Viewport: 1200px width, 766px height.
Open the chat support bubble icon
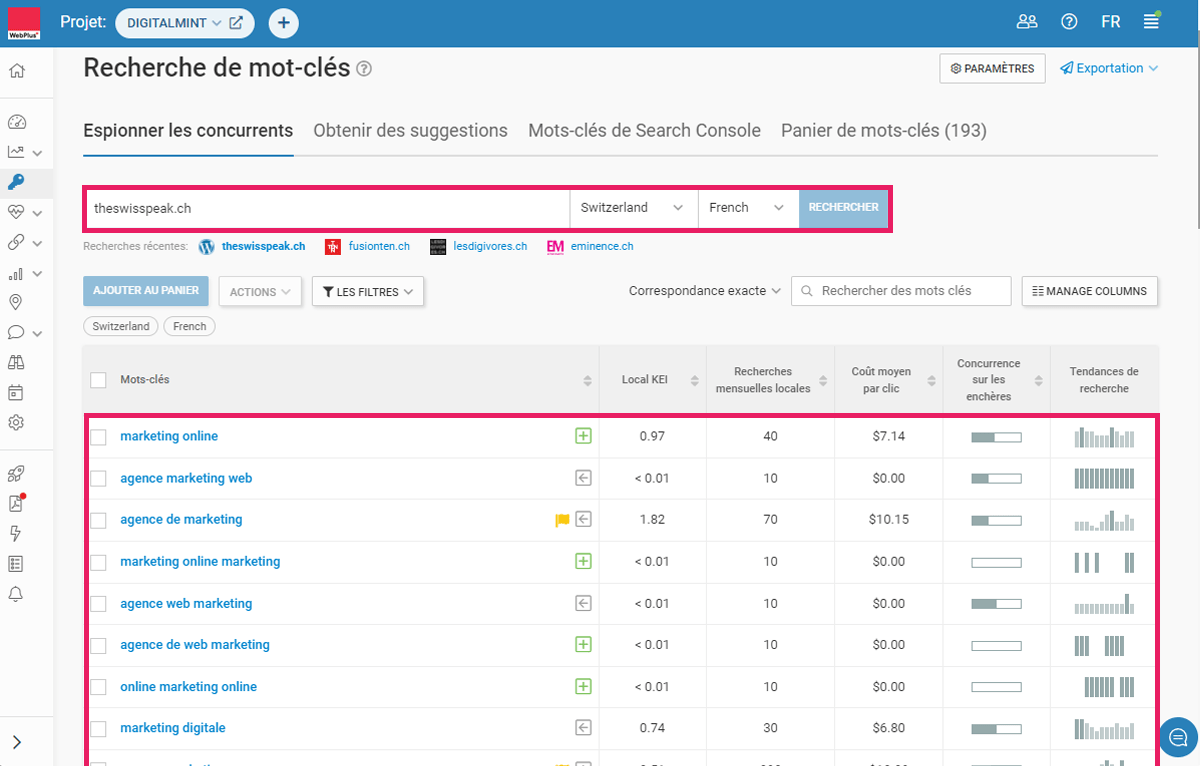click(1177, 737)
